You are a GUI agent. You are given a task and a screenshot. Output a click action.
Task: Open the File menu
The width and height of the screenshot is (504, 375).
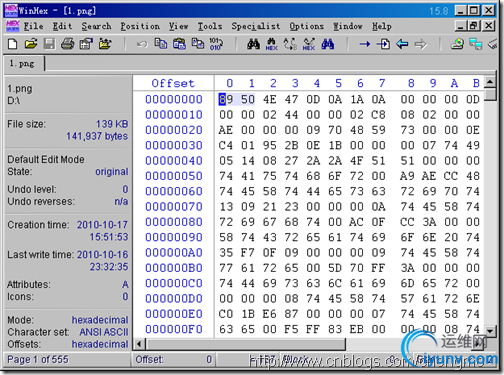click(x=33, y=26)
